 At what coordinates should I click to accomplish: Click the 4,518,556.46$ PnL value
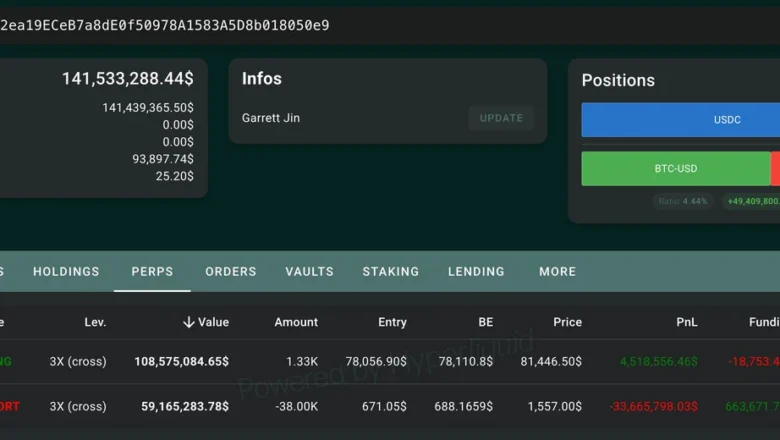click(659, 361)
